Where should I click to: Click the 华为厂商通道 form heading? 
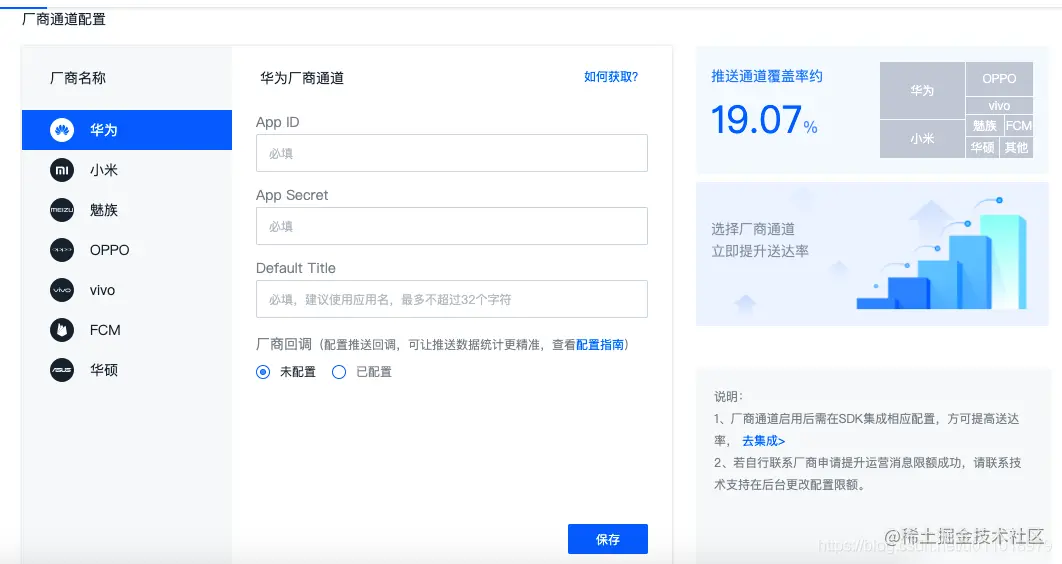(x=302, y=78)
